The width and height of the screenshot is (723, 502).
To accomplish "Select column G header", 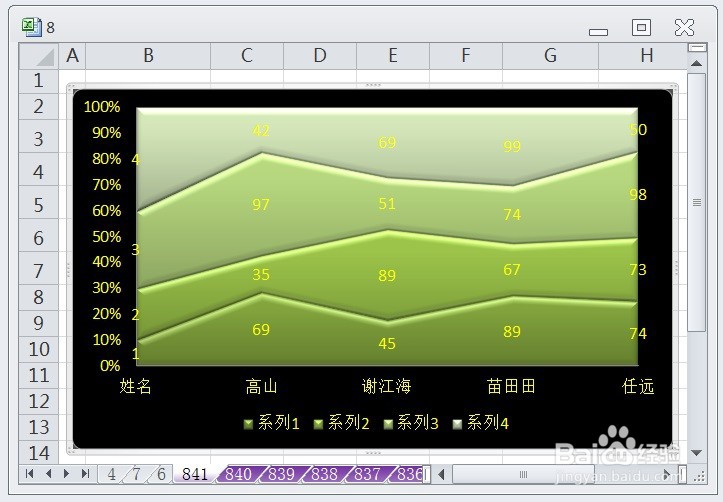I will pos(550,56).
